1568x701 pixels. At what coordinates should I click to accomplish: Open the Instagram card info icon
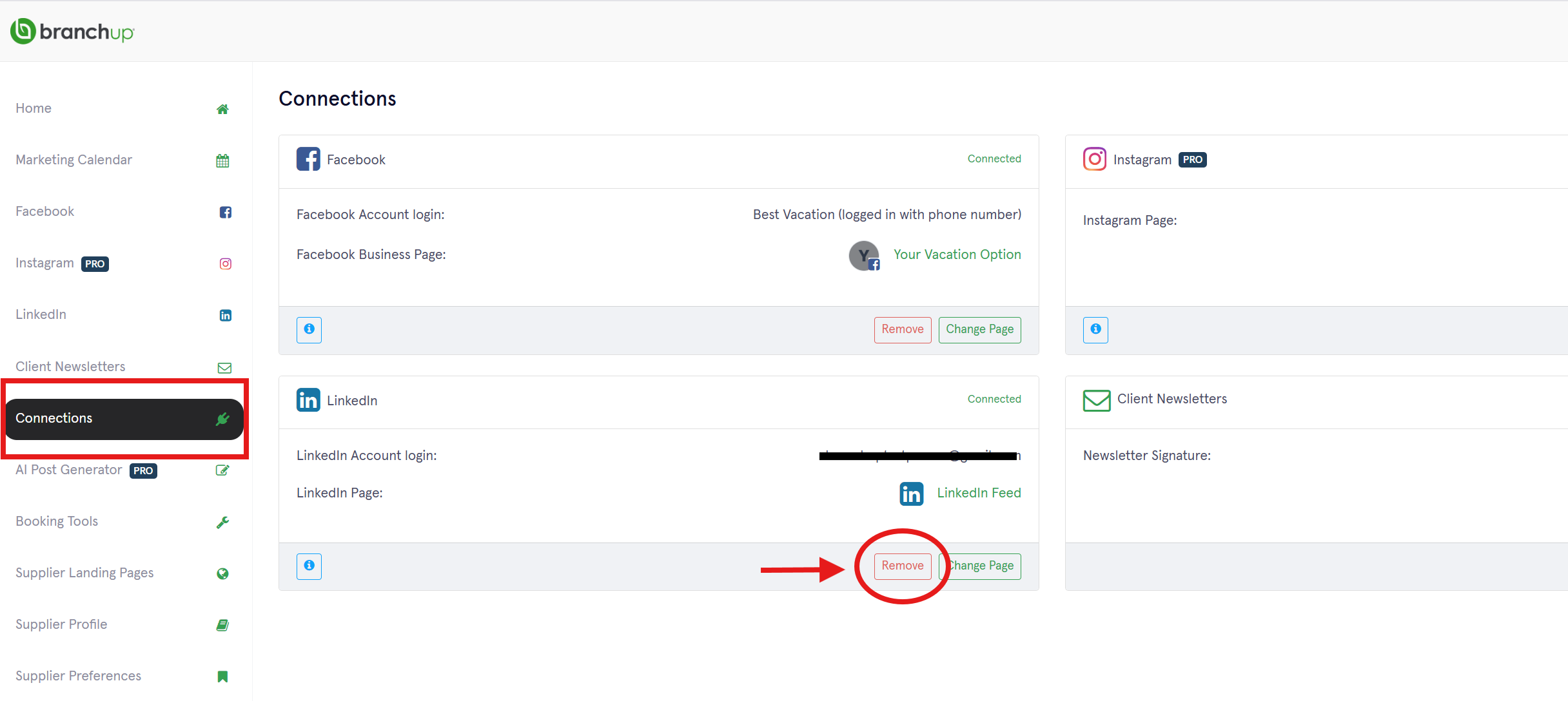pyautogui.click(x=1095, y=329)
